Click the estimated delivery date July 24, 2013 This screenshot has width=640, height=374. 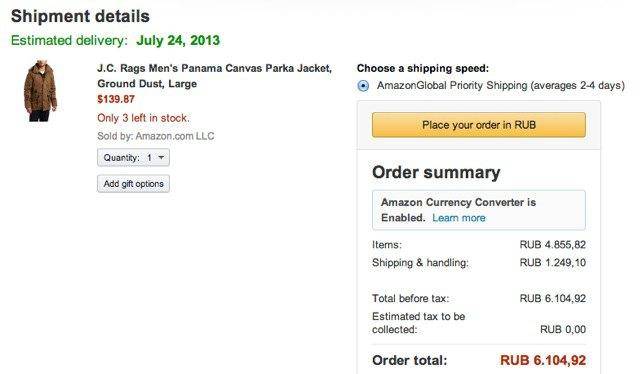tap(178, 40)
